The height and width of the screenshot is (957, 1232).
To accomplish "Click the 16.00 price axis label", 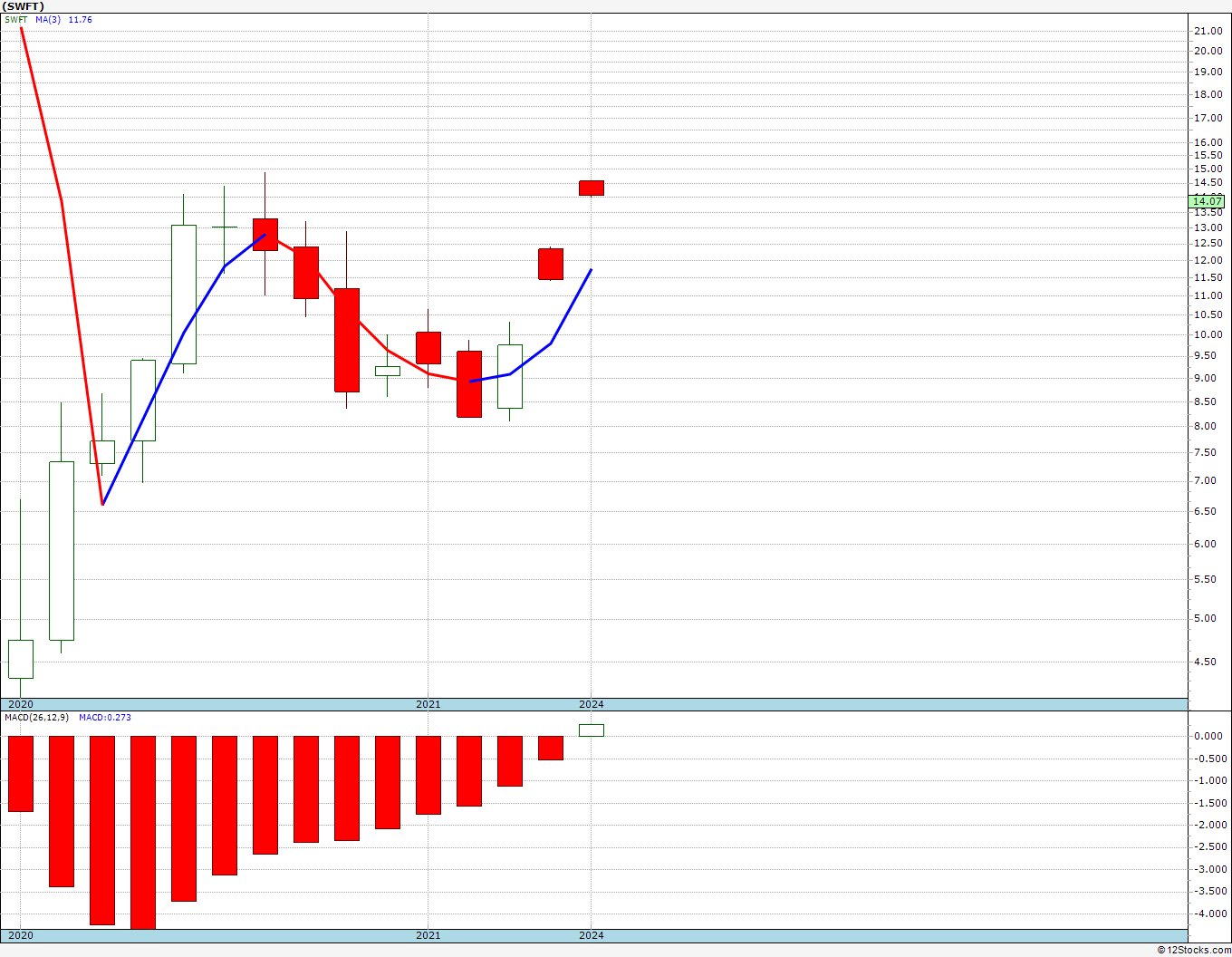I will 1208,142.
